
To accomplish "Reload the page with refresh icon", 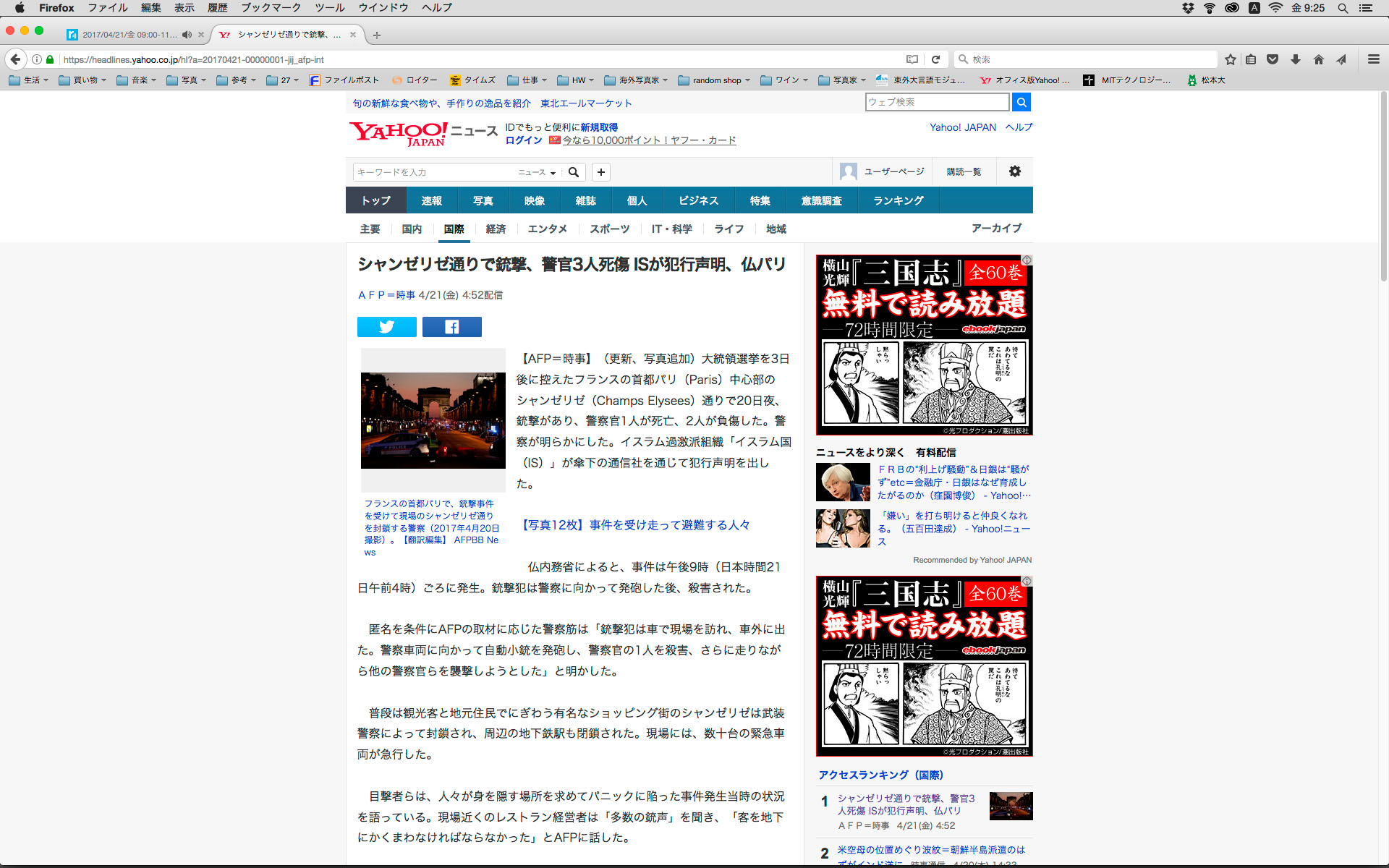I will click(x=935, y=59).
